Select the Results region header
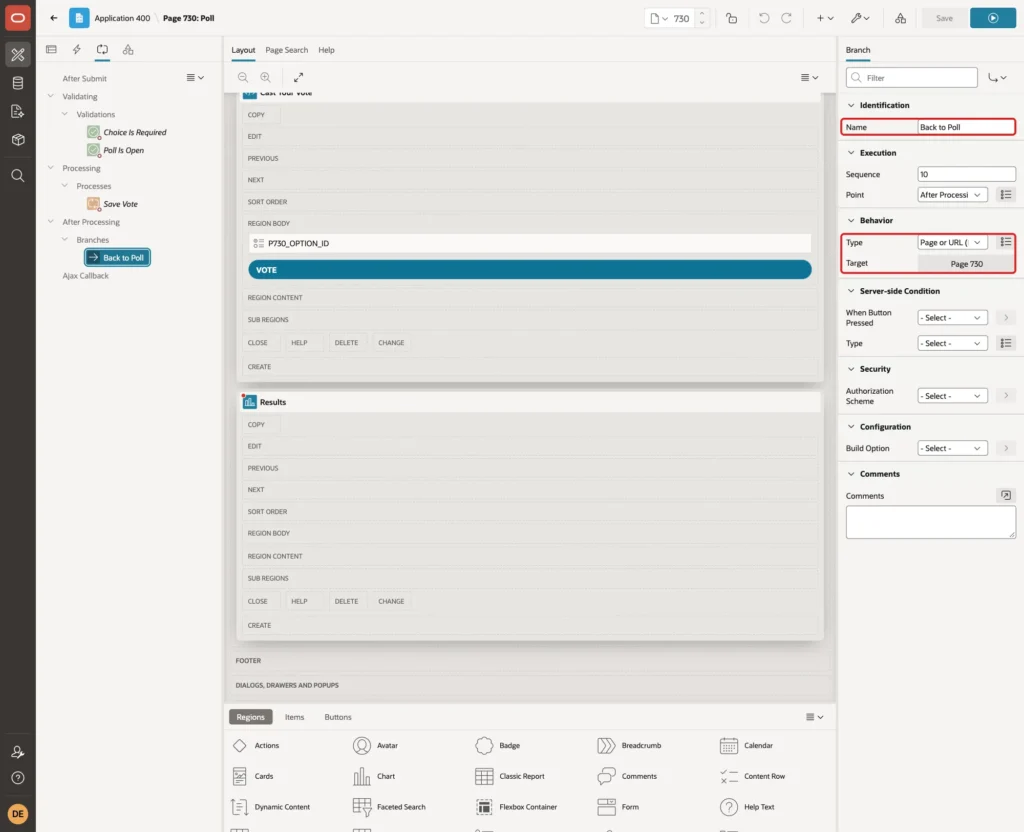 [530, 402]
